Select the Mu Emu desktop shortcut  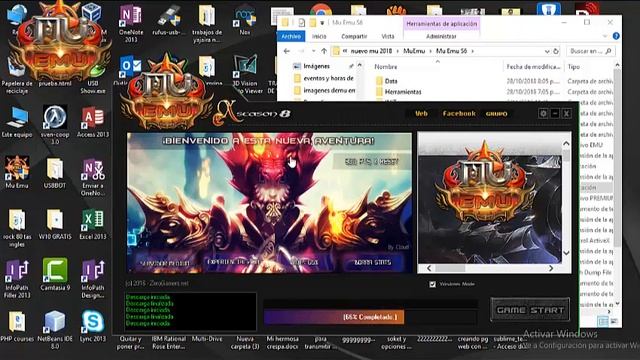(17, 172)
